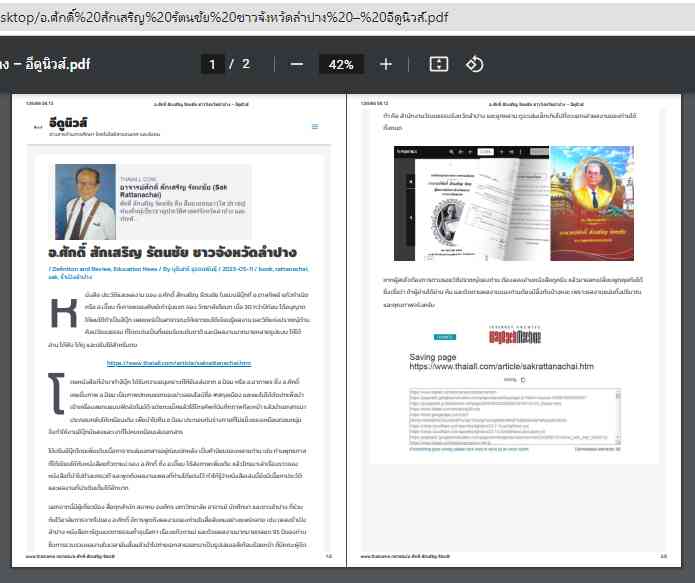Click the 42% zoom level field
Screen dimensions: 695x583
click(x=341, y=64)
